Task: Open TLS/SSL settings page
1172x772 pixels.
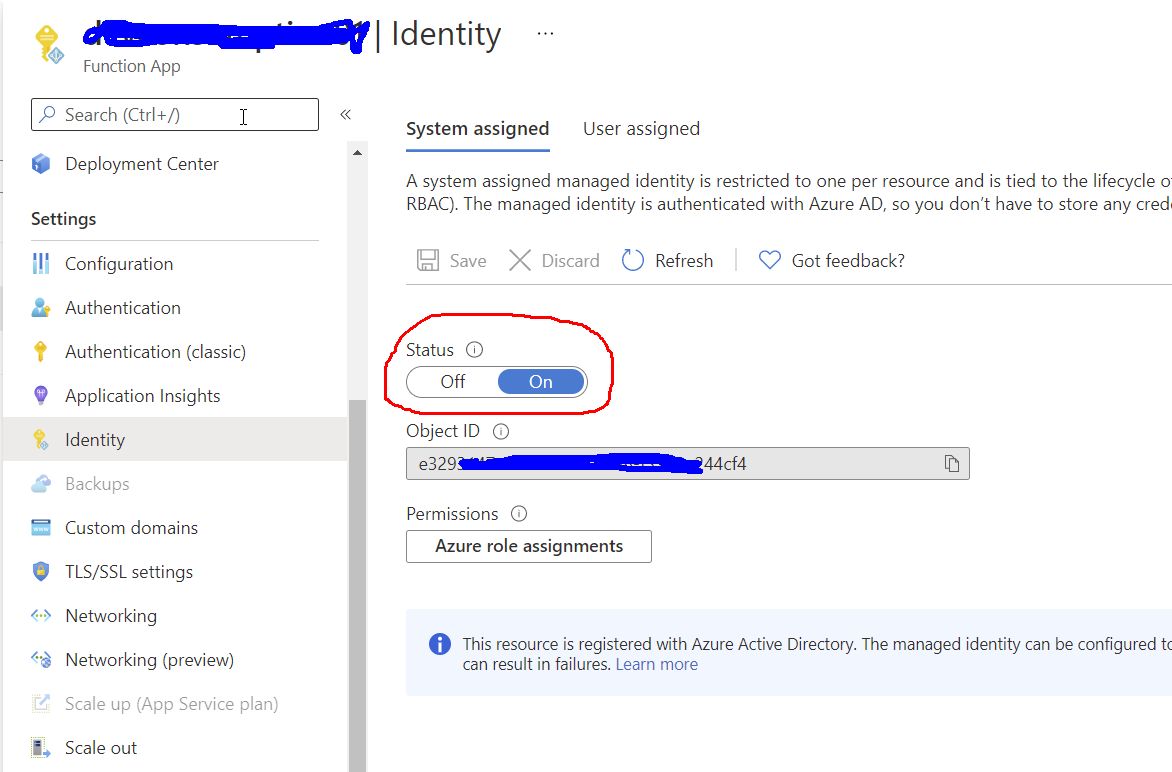Action: 129,572
